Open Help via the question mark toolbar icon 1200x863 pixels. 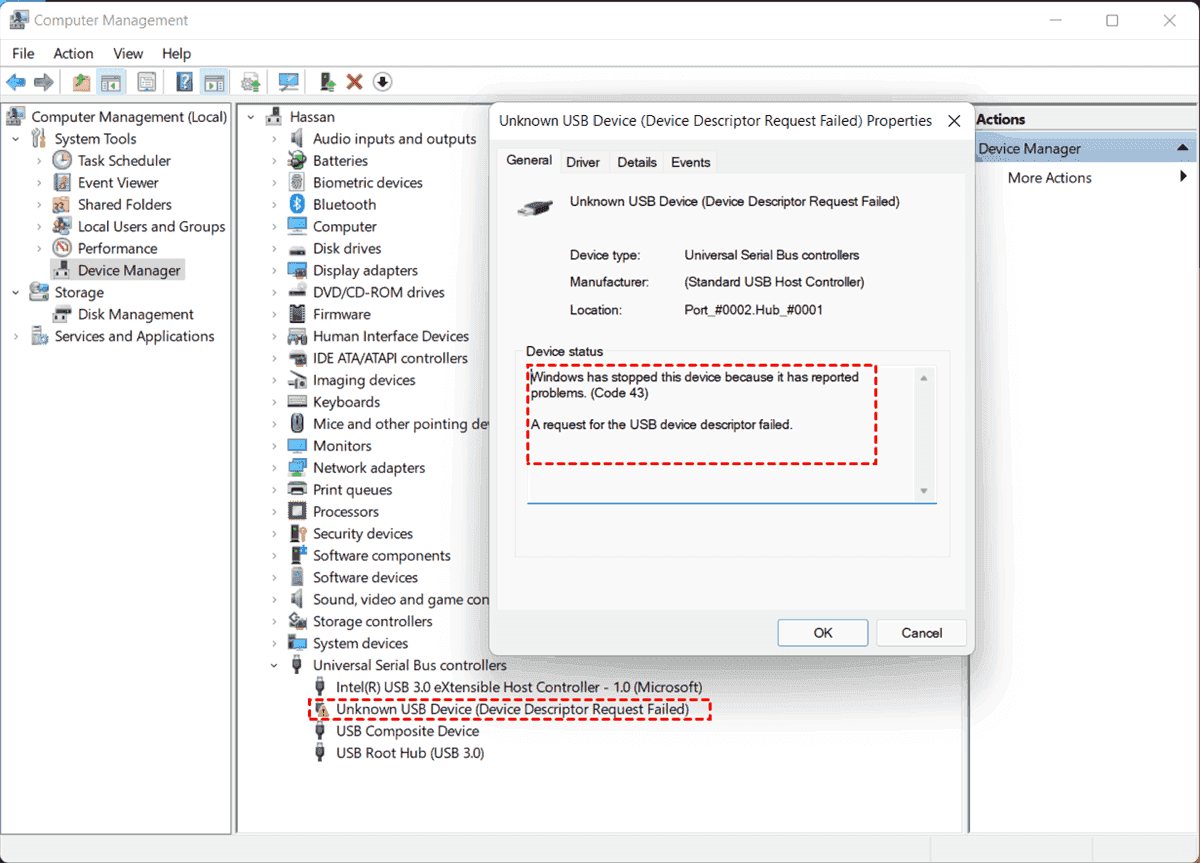[185, 82]
